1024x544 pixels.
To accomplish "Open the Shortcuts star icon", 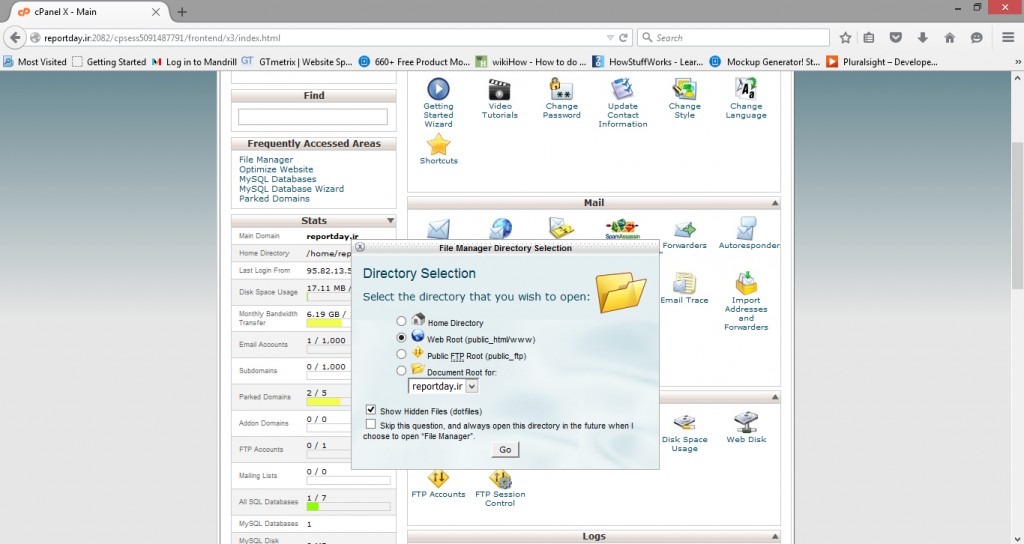I will (x=438, y=145).
